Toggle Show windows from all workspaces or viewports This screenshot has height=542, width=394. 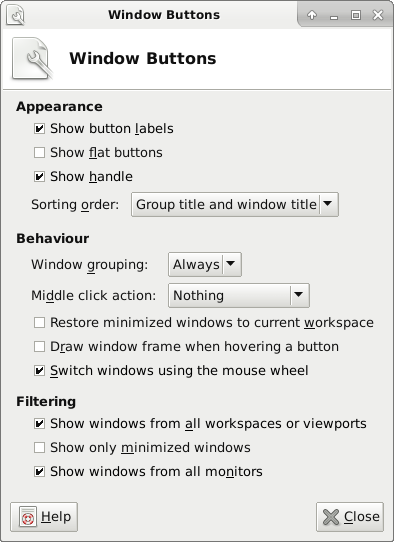(39, 423)
